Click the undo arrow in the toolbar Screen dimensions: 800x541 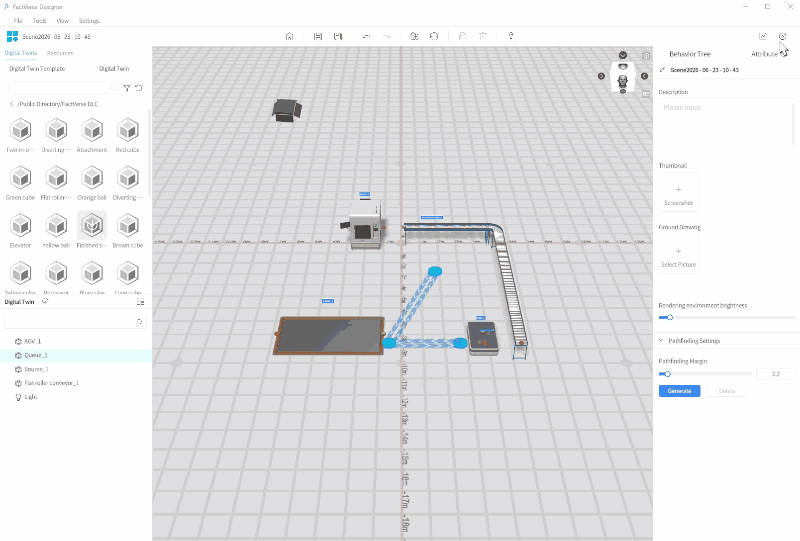366,36
